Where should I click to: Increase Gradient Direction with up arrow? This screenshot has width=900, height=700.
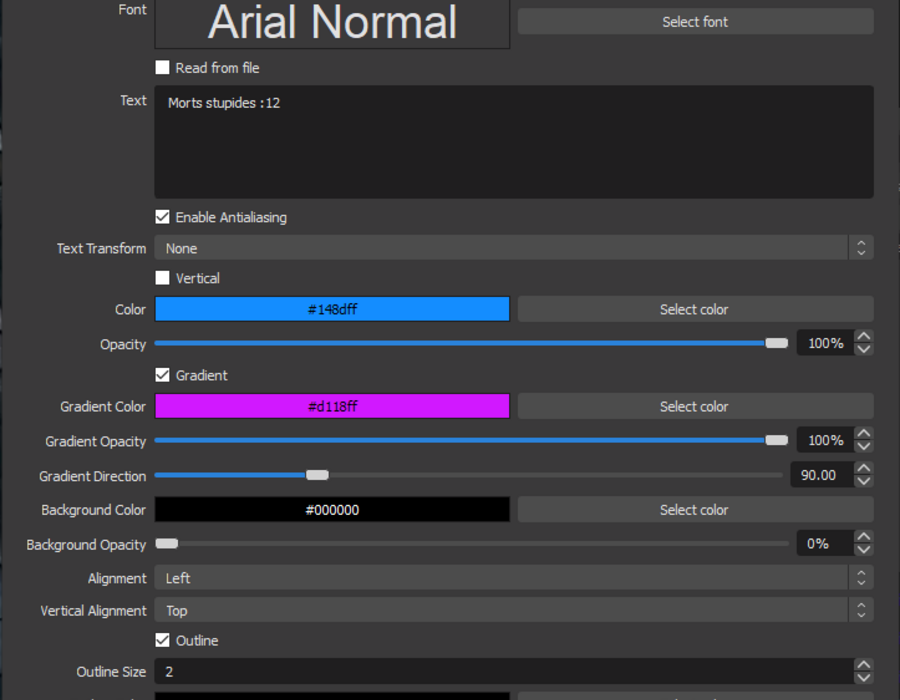(864, 468)
